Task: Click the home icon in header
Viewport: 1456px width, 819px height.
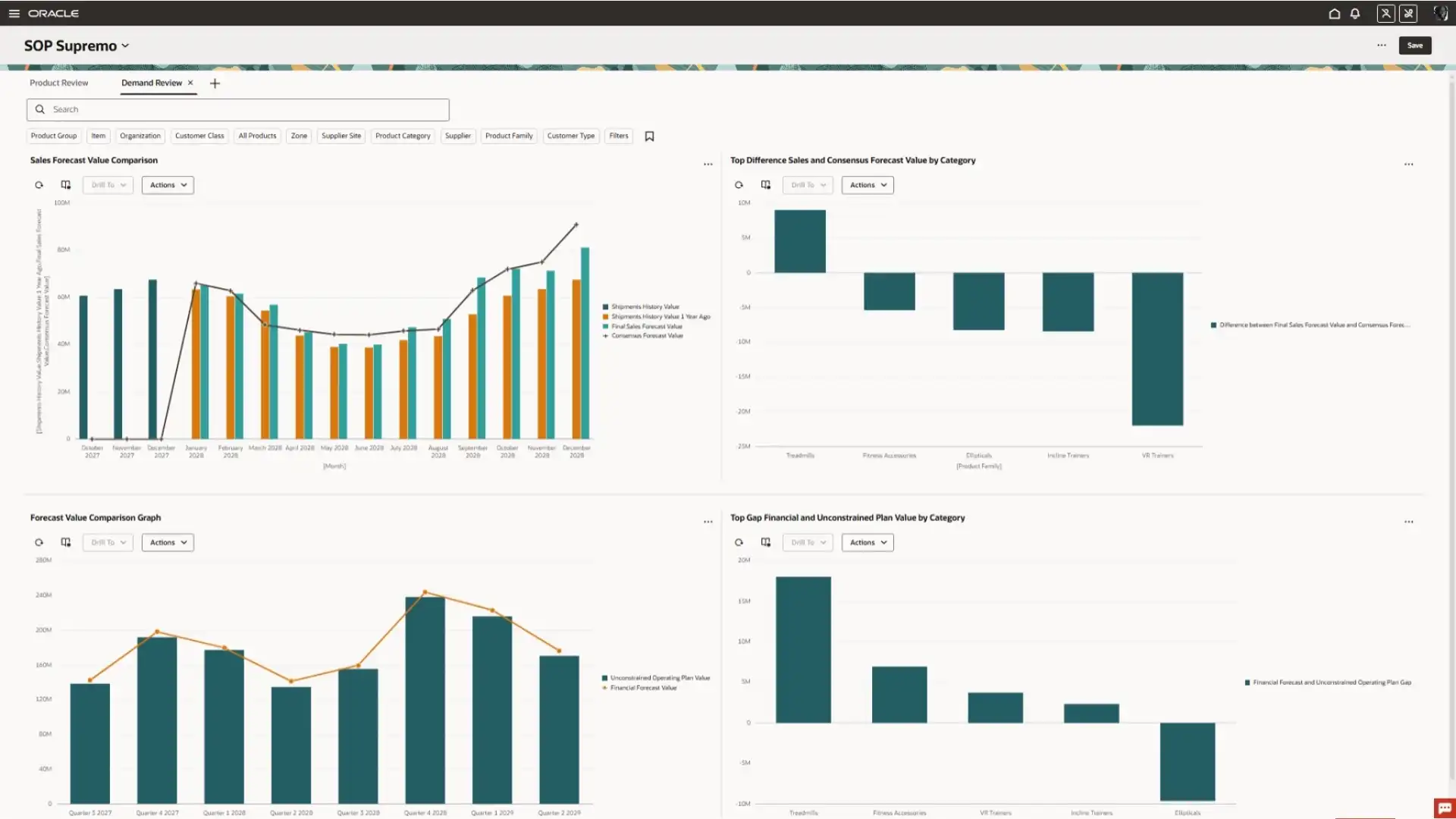Action: [1334, 14]
